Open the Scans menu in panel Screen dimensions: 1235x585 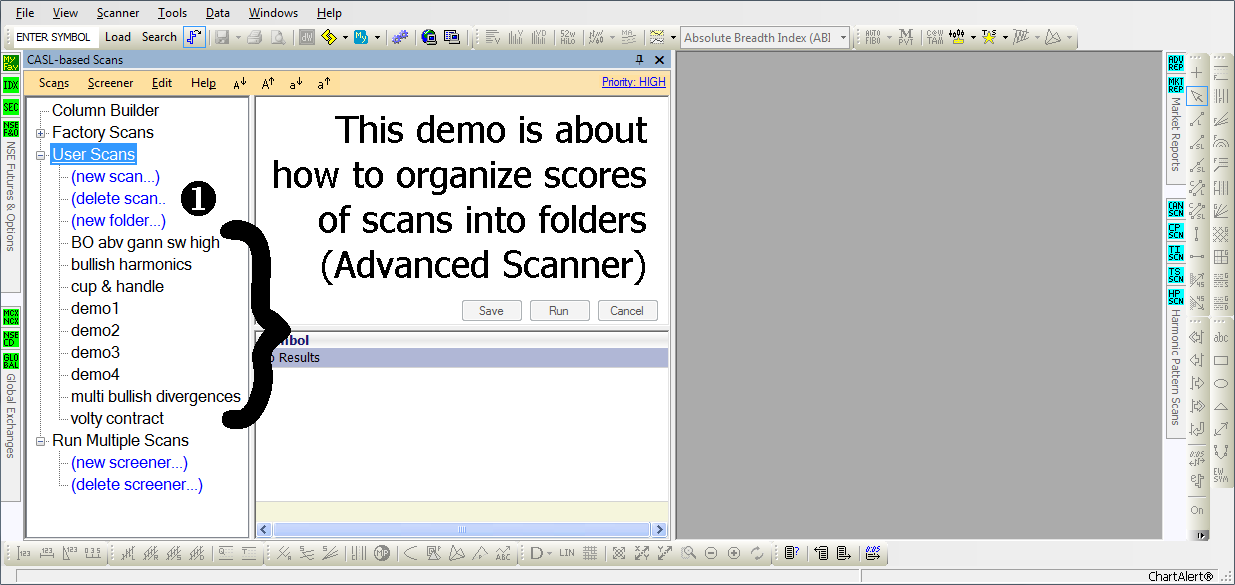54,83
